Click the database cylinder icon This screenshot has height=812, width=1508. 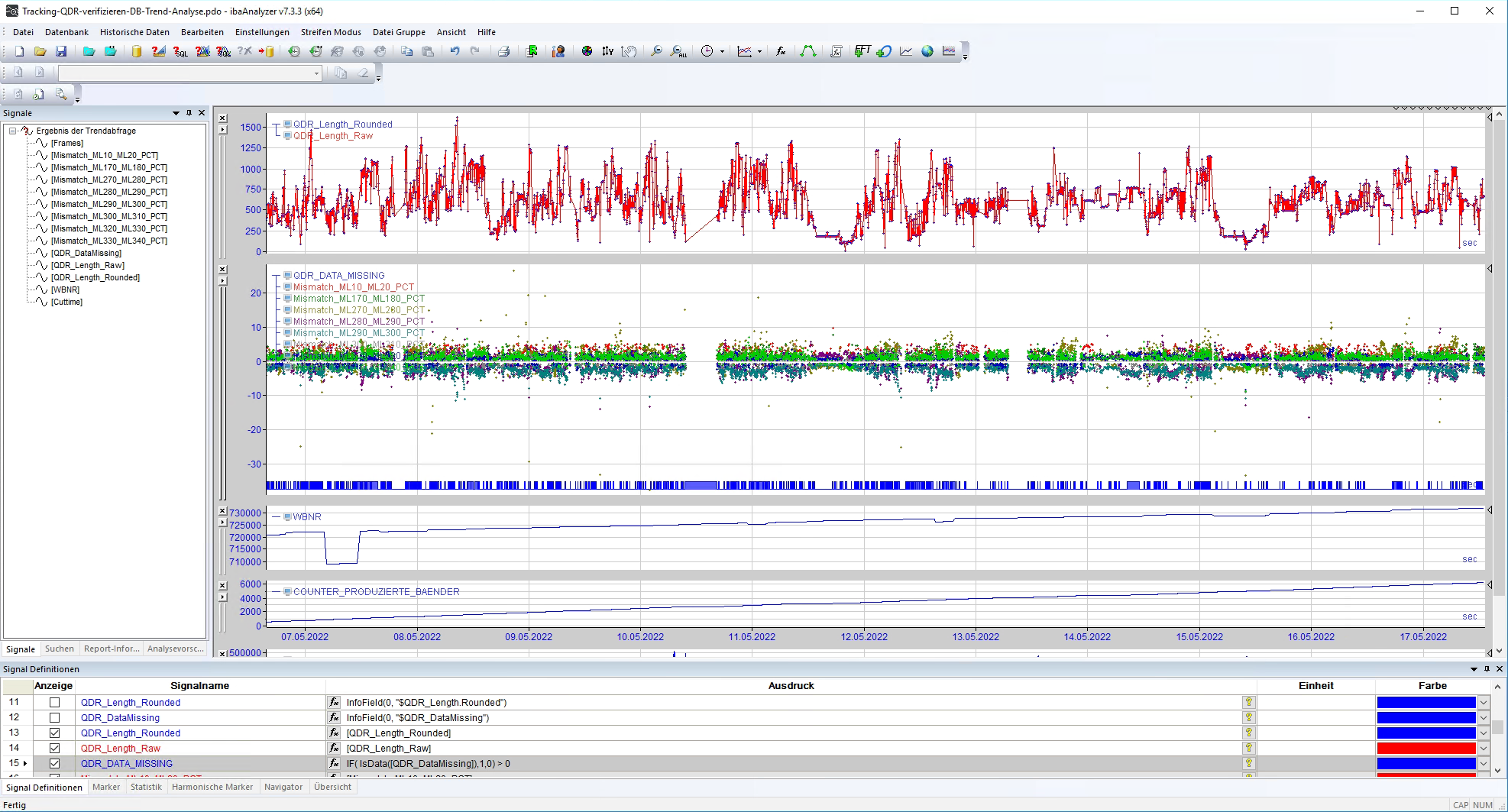(x=137, y=51)
